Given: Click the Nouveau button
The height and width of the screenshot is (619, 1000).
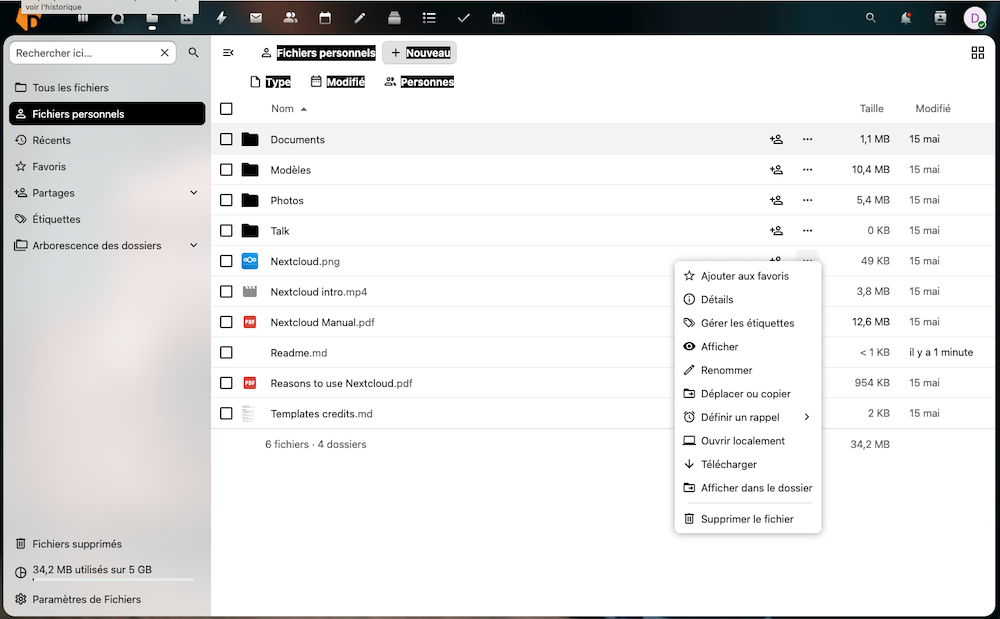Looking at the screenshot, I should (x=419, y=53).
